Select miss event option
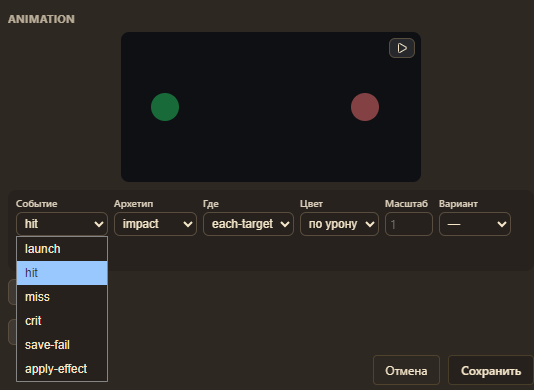This screenshot has height=390, width=534. click(x=62, y=297)
